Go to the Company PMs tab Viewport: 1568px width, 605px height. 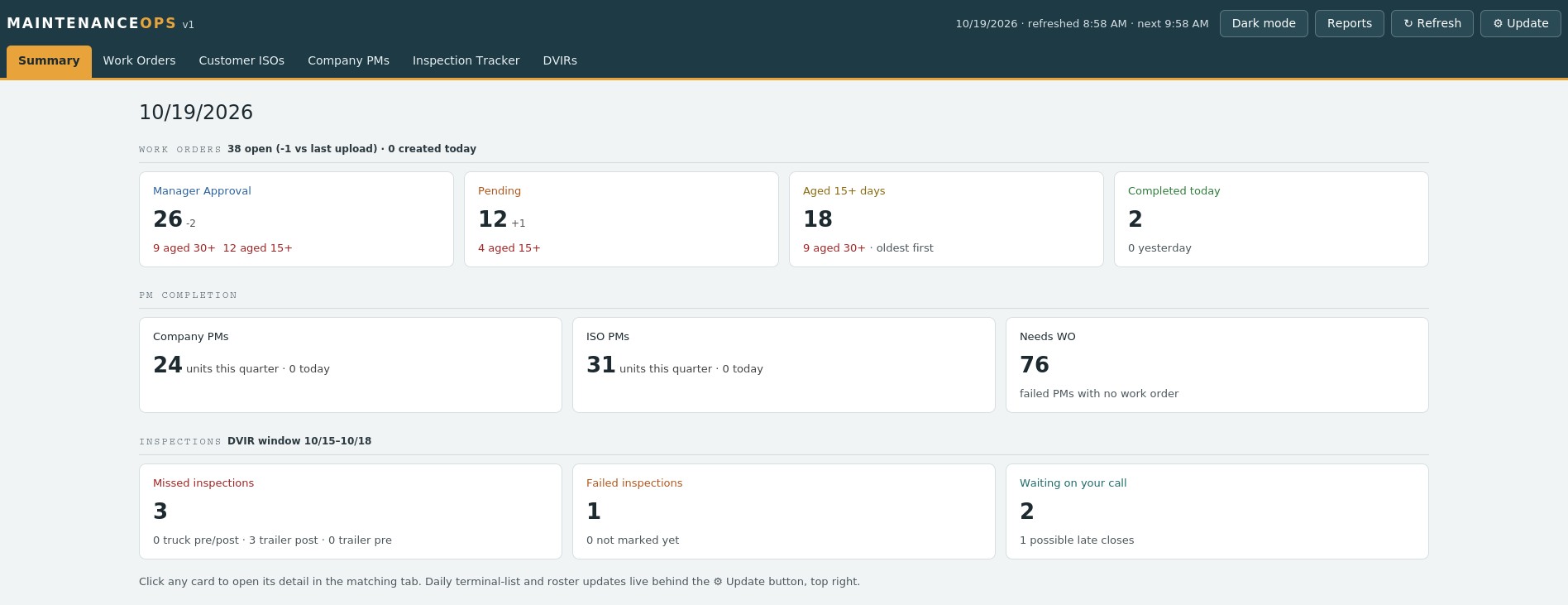click(x=348, y=61)
